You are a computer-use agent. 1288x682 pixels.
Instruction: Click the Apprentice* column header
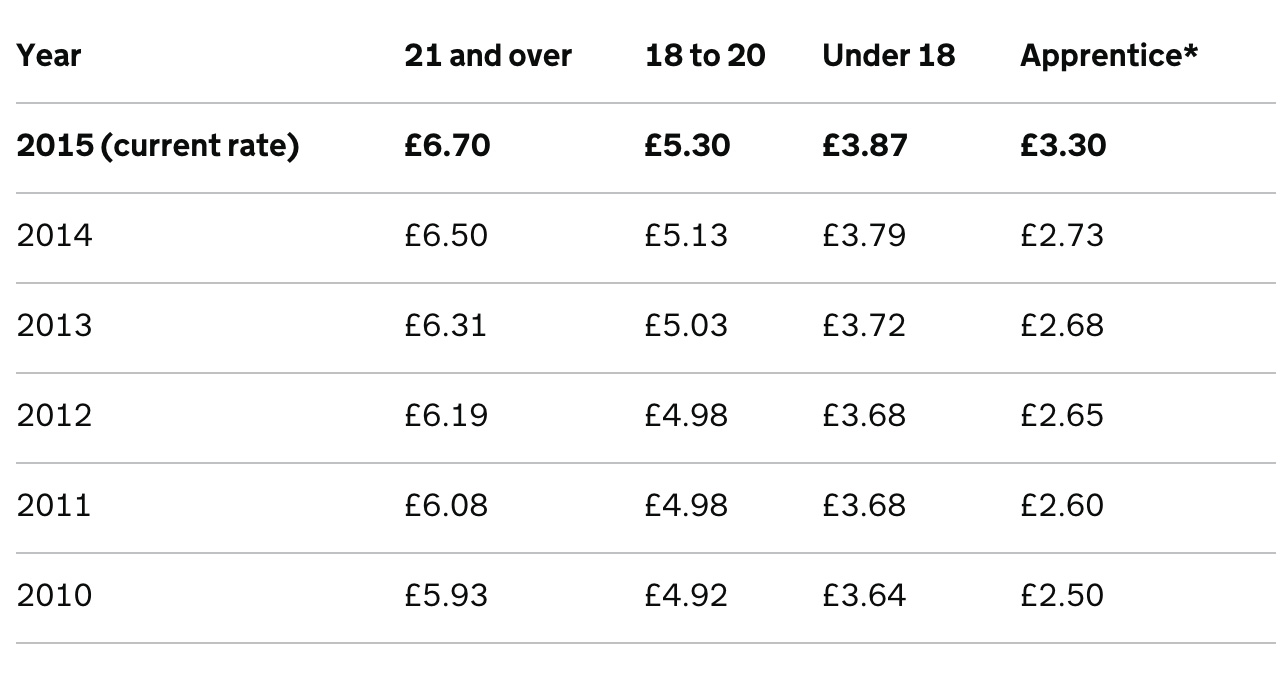pyautogui.click(x=1108, y=56)
